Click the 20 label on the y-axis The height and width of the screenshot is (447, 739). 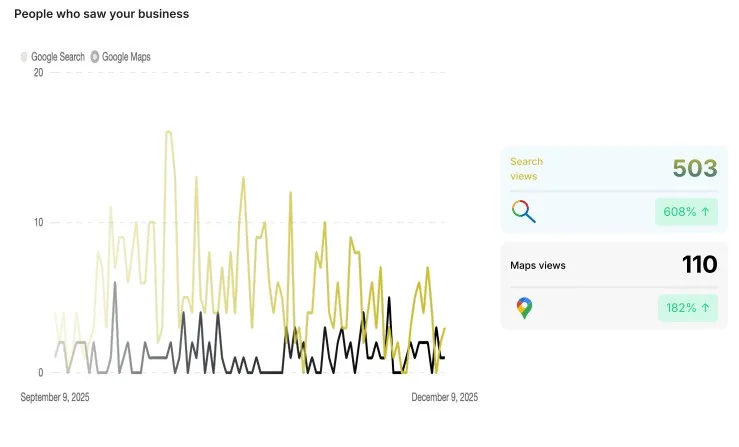tap(38, 72)
